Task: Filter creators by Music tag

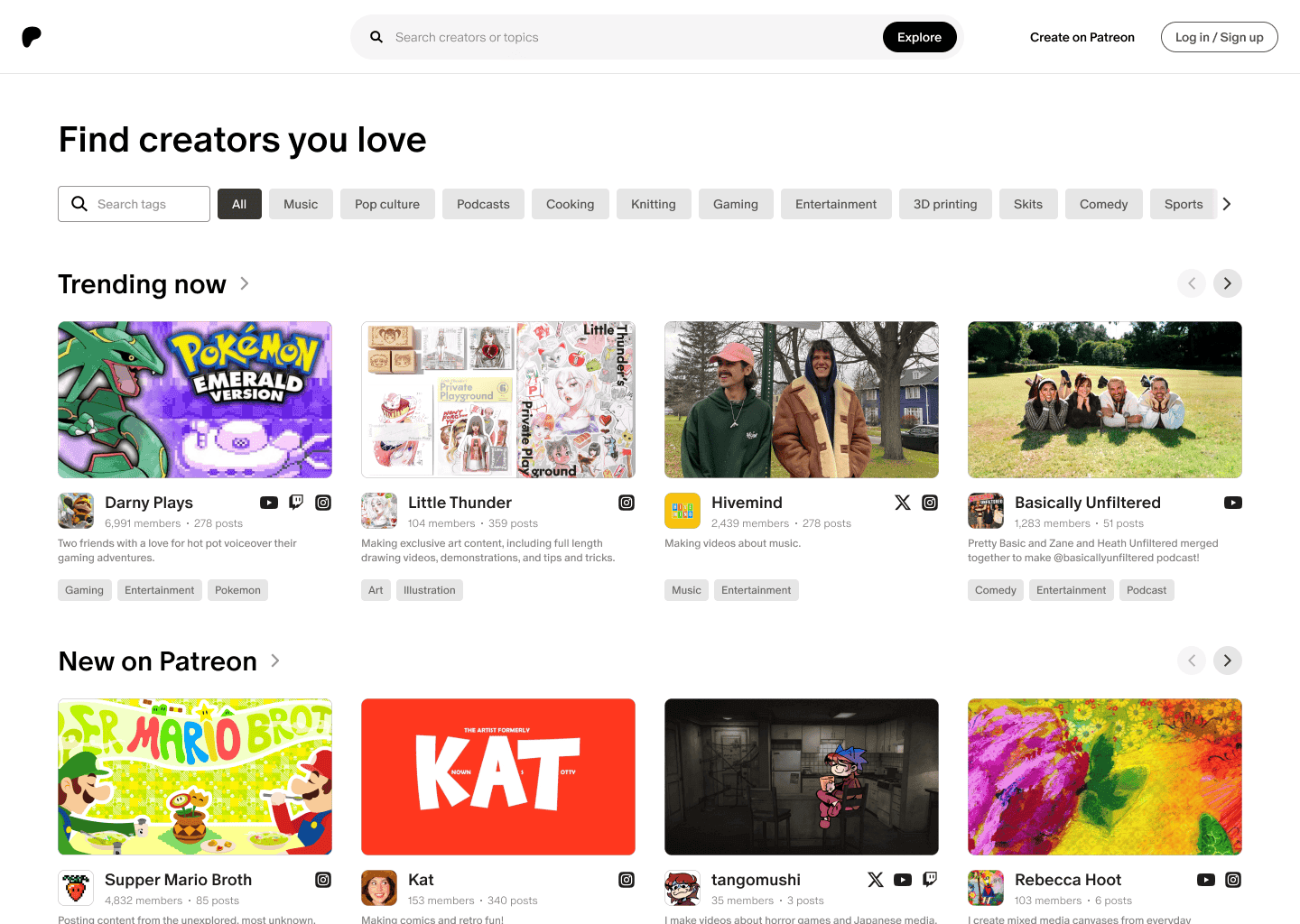Action: (301, 204)
